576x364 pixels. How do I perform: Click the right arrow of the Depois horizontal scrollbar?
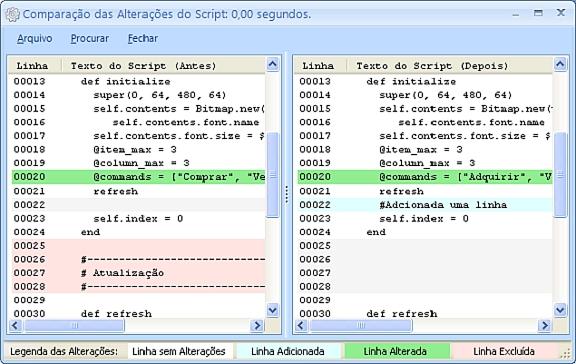point(545,325)
